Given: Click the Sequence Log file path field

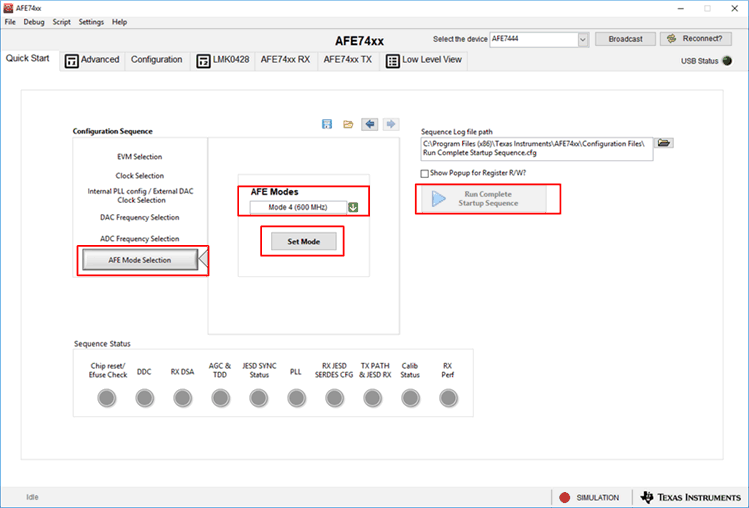Looking at the screenshot, I should (536, 148).
